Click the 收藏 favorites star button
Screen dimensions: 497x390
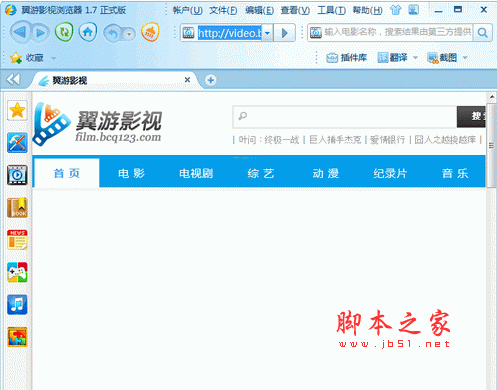tap(27, 58)
